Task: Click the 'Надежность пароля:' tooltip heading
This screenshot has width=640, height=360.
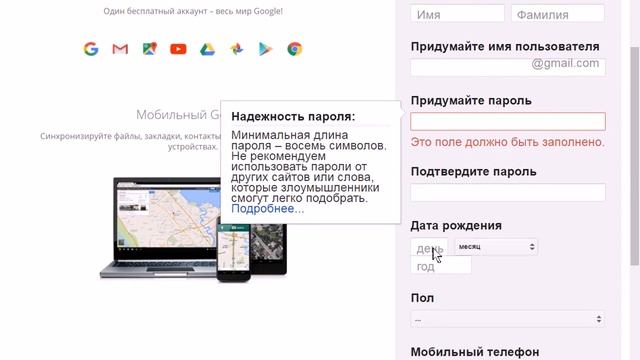Action: tap(293, 117)
